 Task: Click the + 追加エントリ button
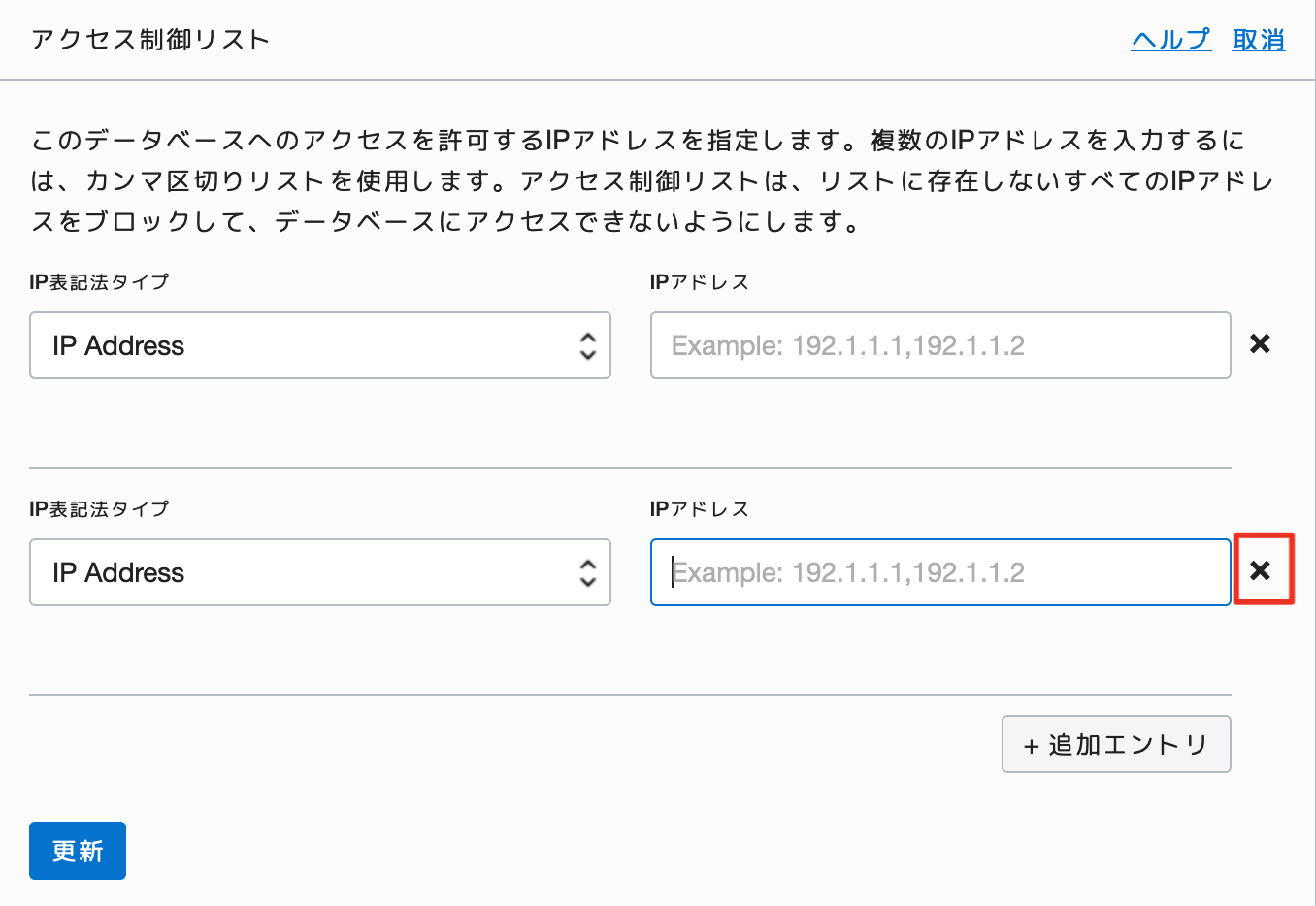pyautogui.click(x=1116, y=744)
